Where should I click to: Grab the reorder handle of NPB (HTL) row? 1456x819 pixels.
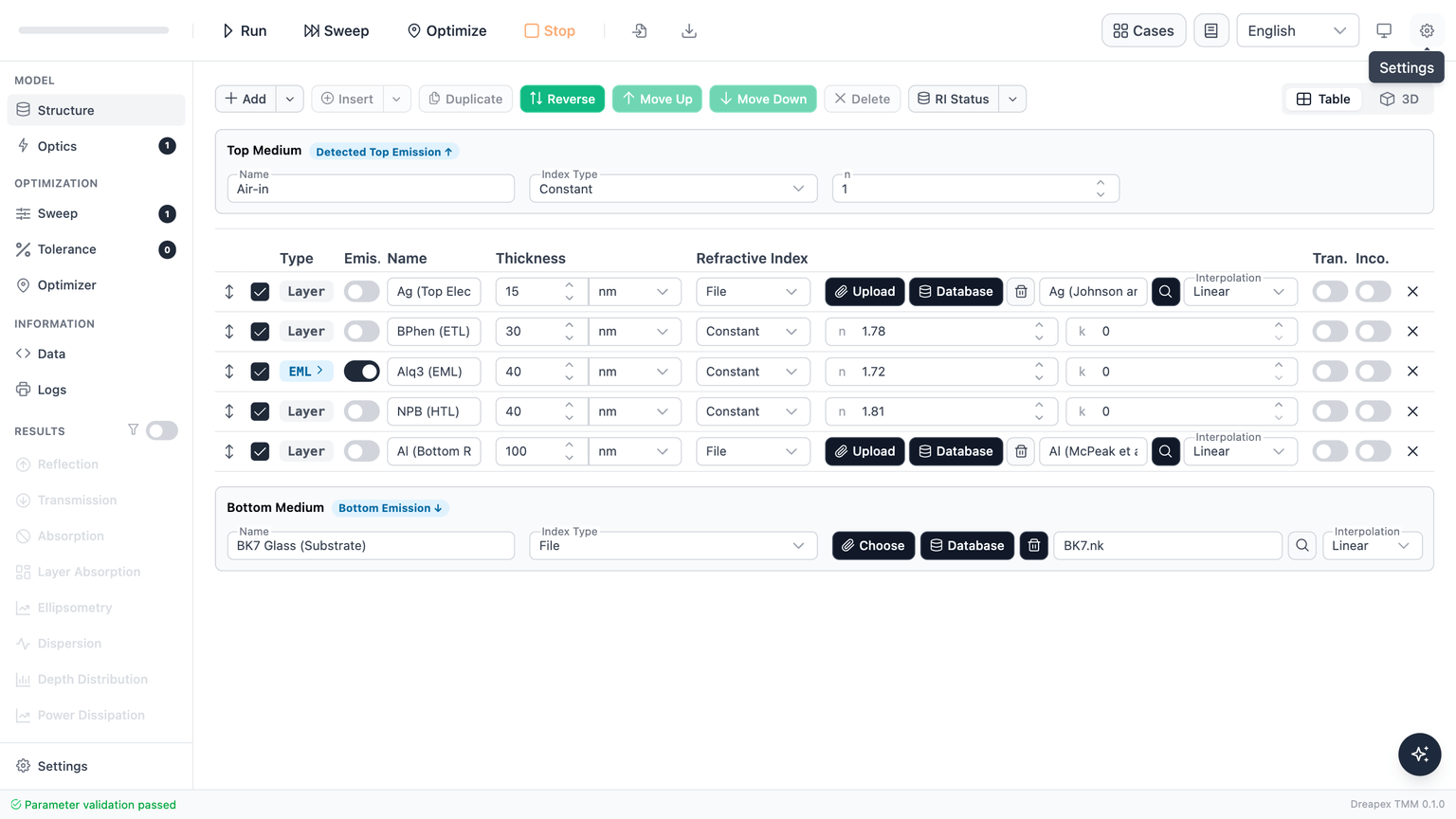[x=229, y=411]
